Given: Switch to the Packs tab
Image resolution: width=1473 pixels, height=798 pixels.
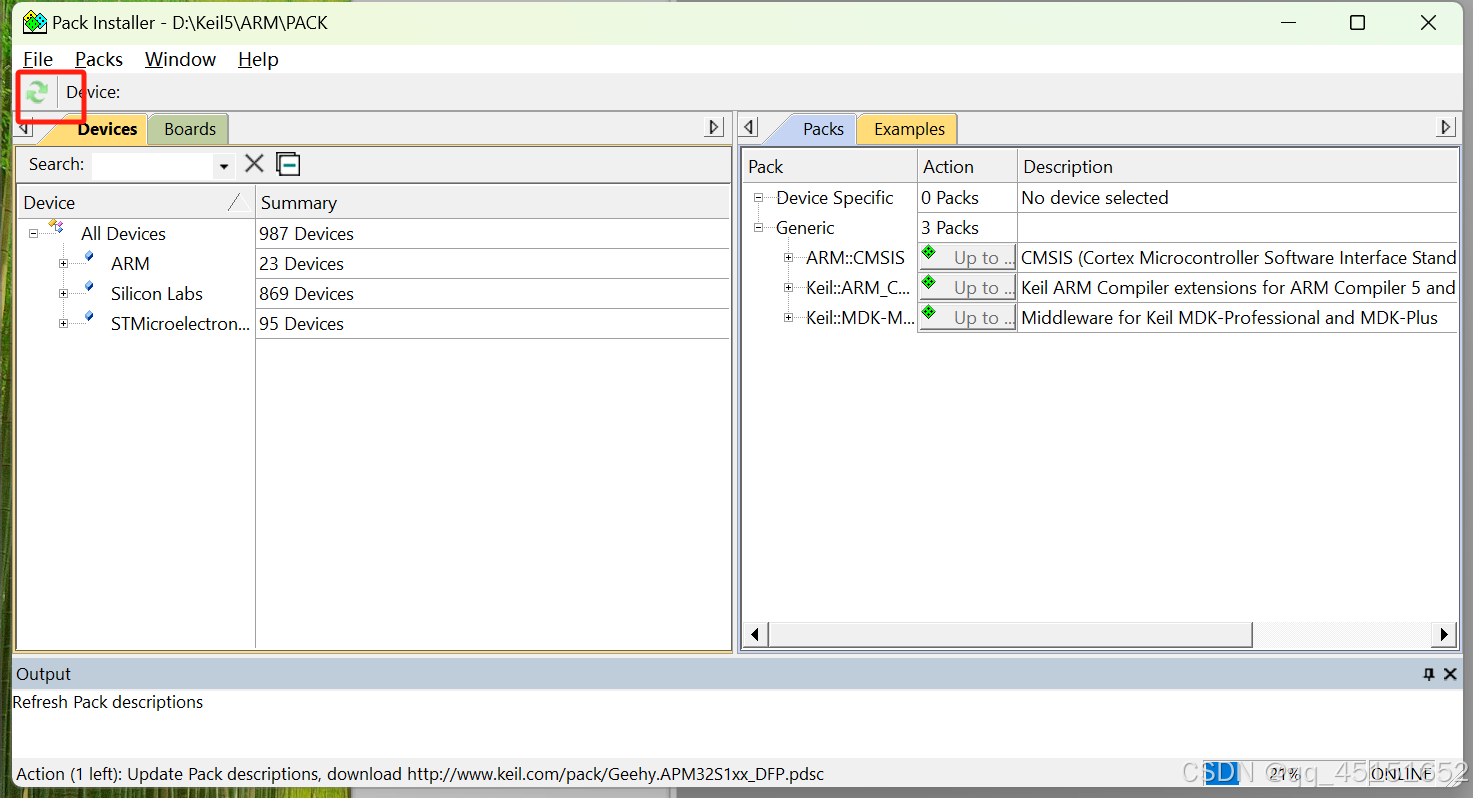Looking at the screenshot, I should tap(823, 129).
